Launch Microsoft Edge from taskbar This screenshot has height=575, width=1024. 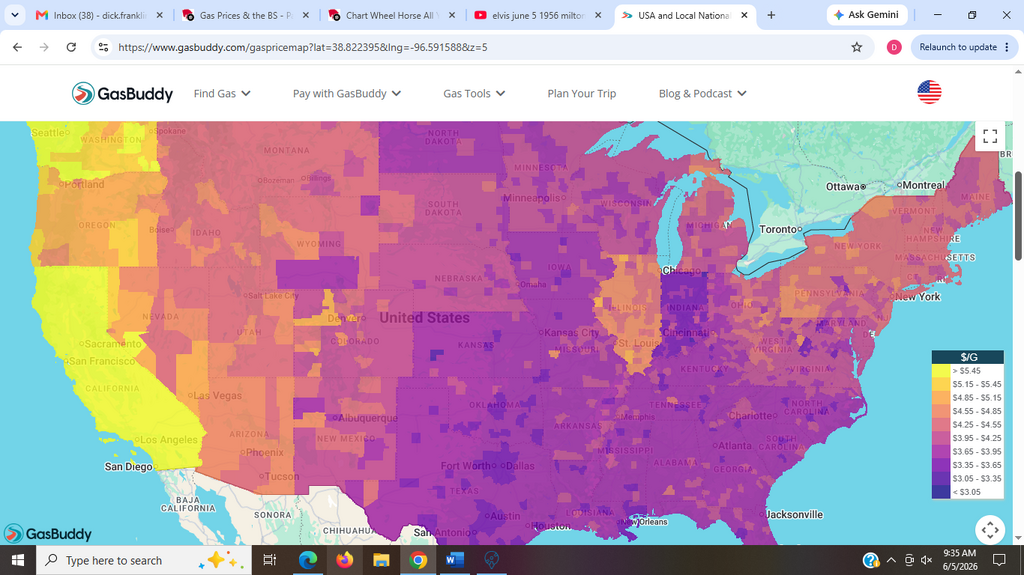point(308,560)
